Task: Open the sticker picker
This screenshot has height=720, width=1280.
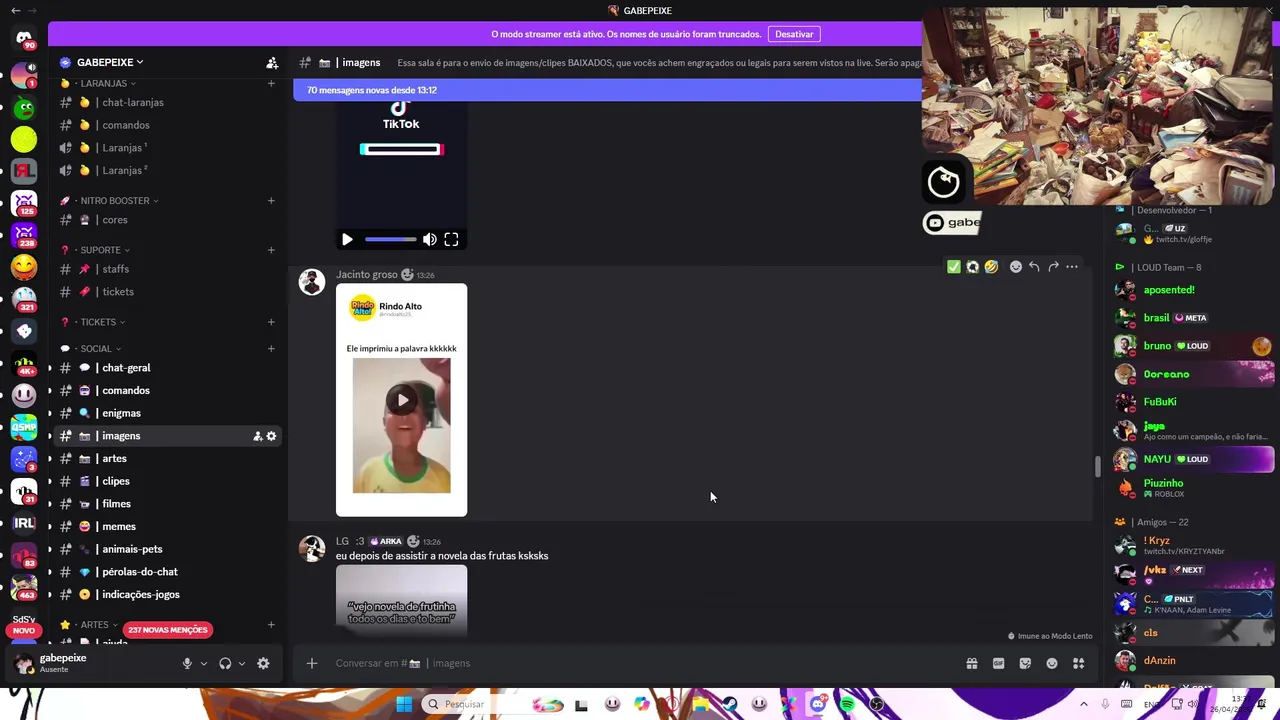Action: point(1025,663)
